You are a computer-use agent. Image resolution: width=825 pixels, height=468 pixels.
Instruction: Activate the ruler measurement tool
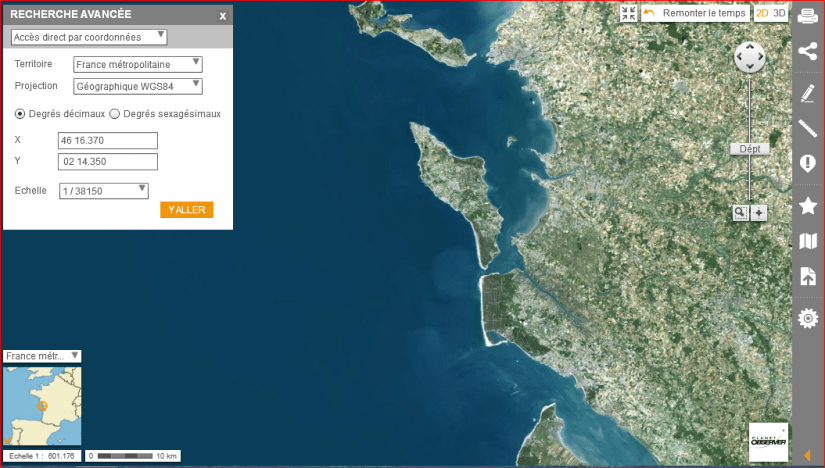coord(808,128)
